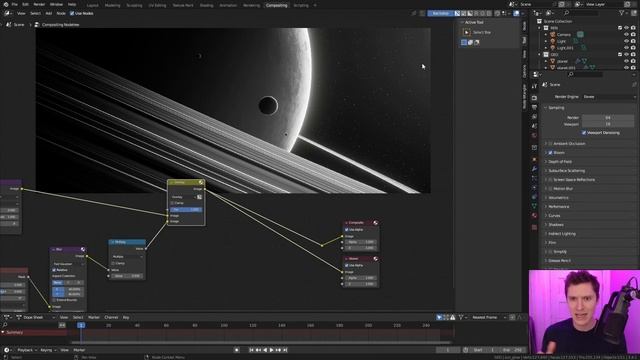The width and height of the screenshot is (640, 360).
Task: Select the Camera object in outliner
Action: coord(564,35)
